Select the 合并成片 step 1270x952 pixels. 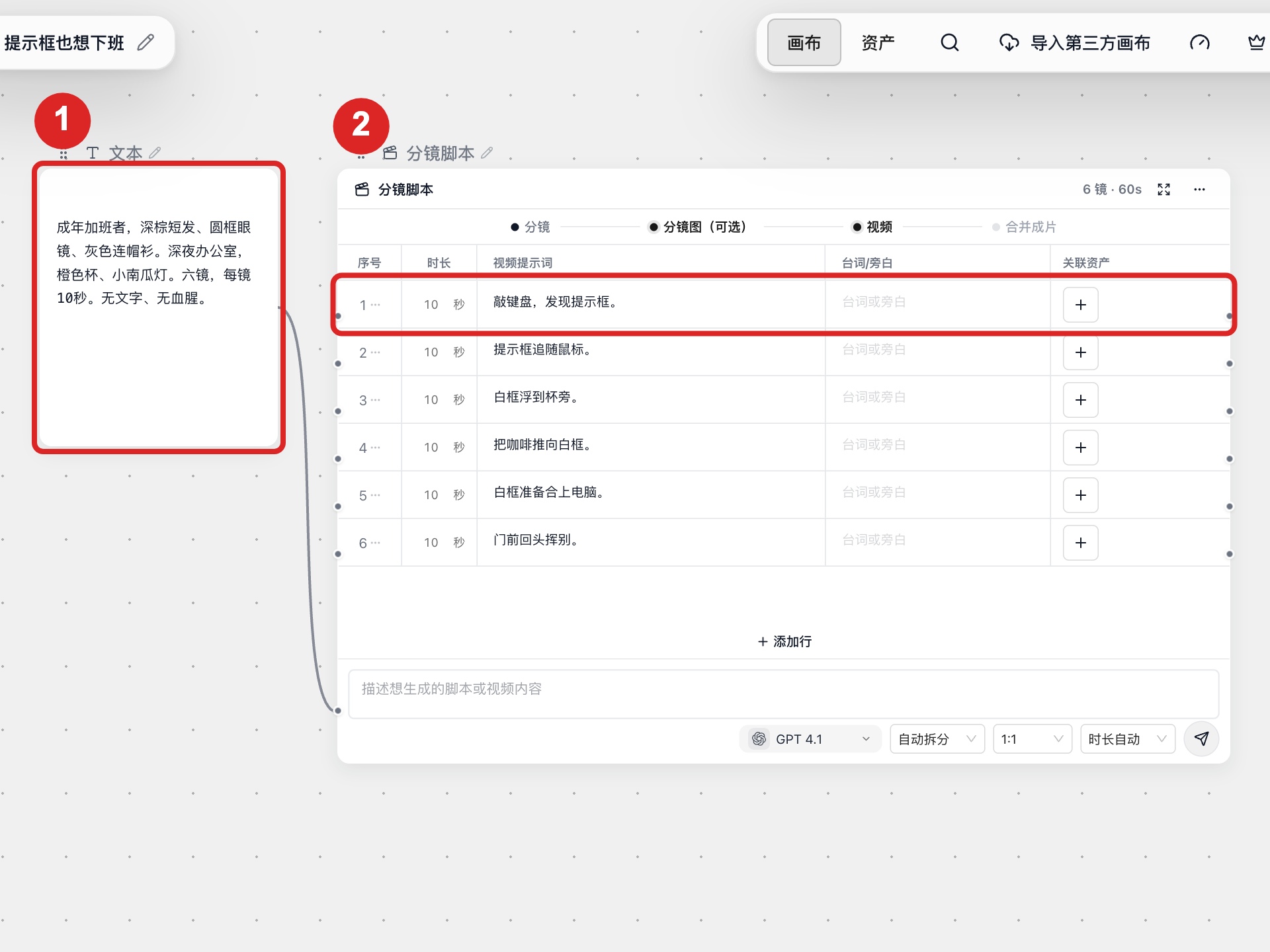[1024, 227]
